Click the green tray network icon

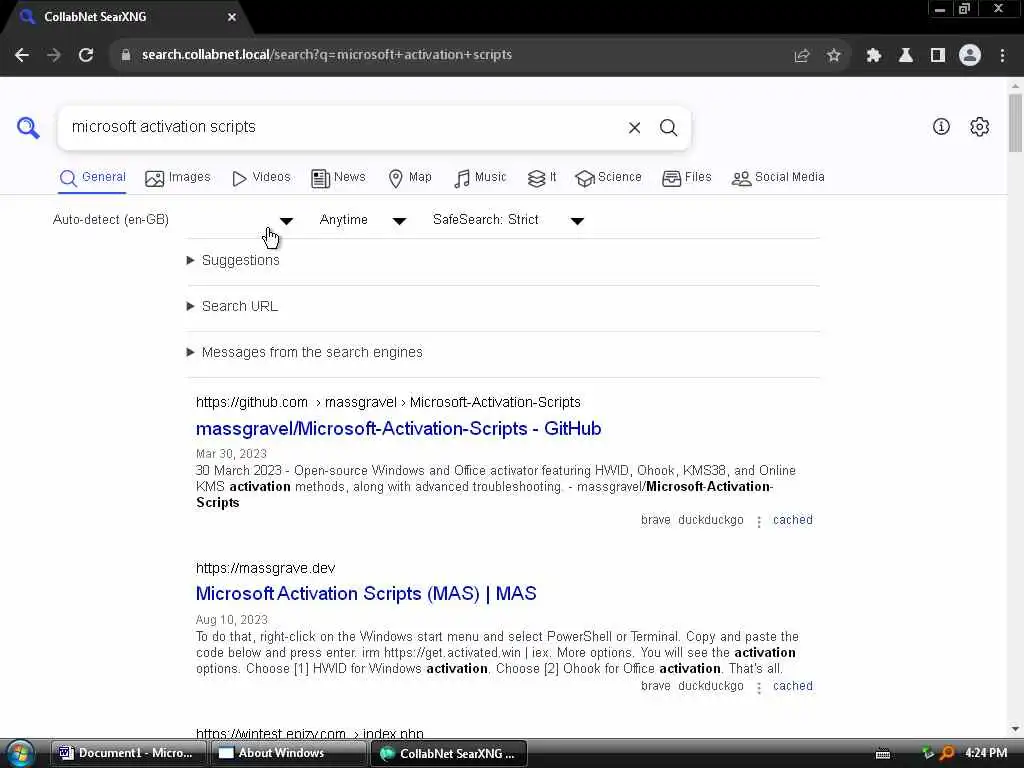tap(927, 753)
